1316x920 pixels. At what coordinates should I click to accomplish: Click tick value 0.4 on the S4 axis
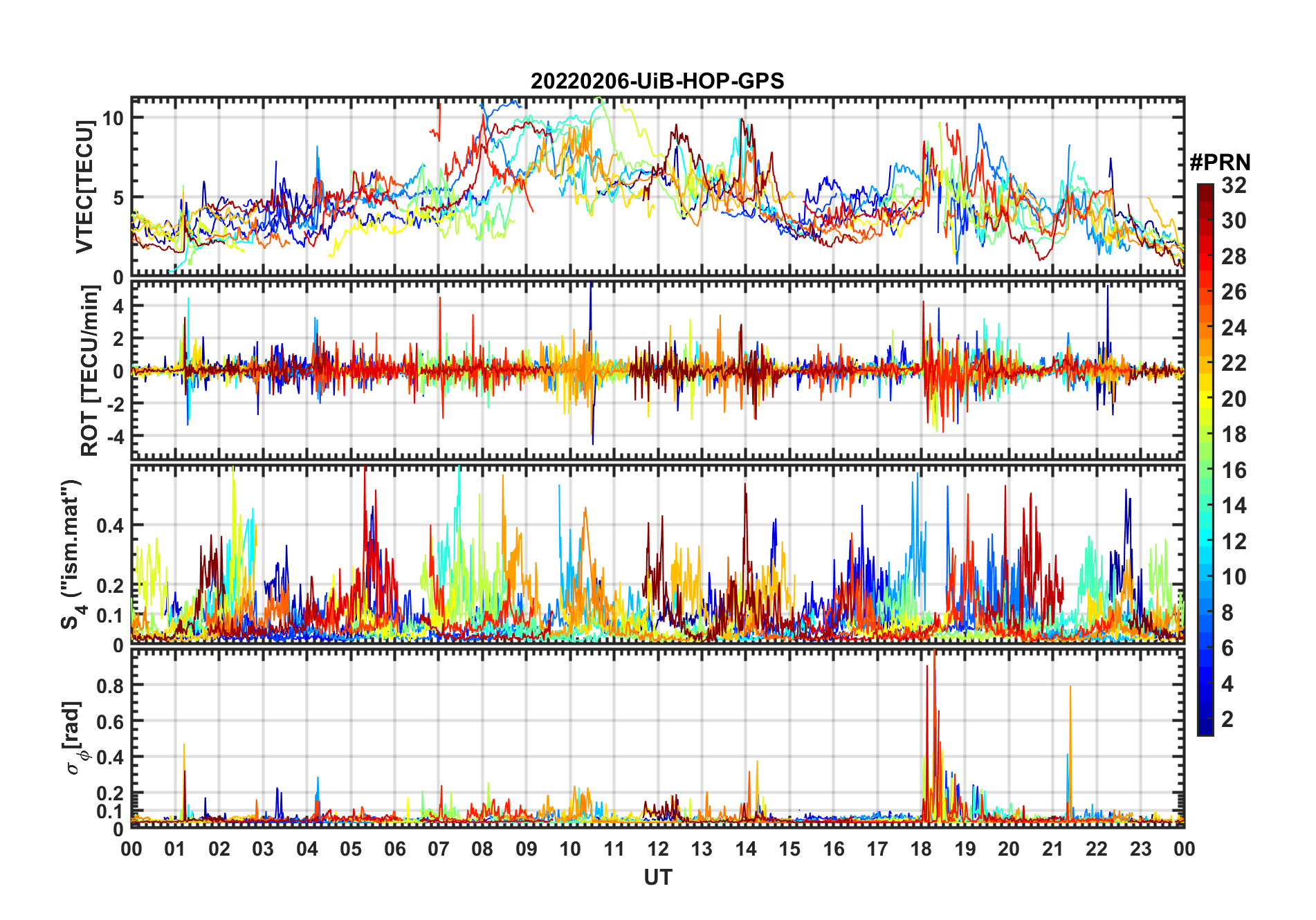110,526
